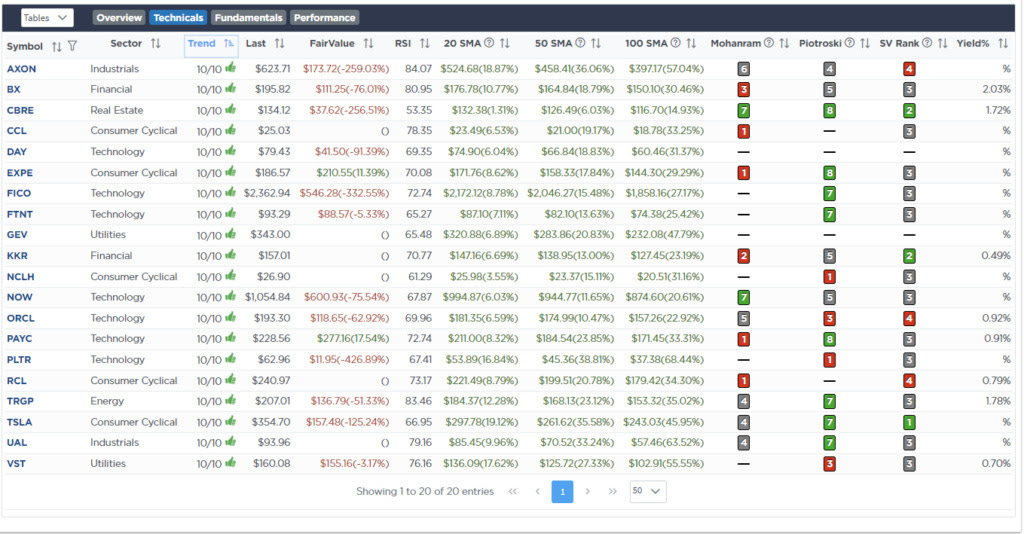Show Piotroski help question mark
The width and height of the screenshot is (1024, 534).
[x=849, y=44]
